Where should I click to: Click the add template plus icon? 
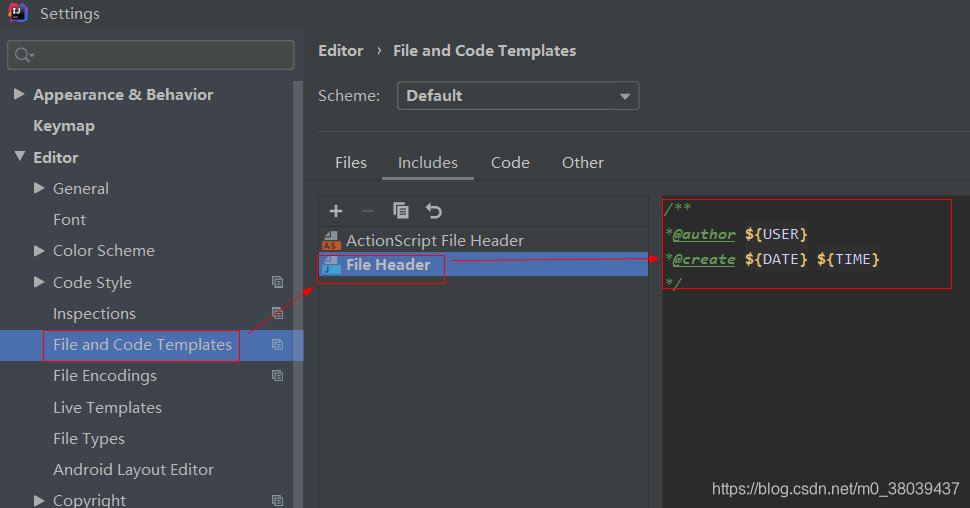click(x=336, y=211)
